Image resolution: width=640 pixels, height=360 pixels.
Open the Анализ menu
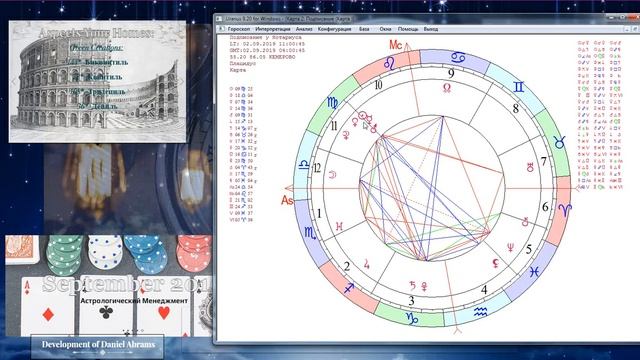[x=304, y=29]
